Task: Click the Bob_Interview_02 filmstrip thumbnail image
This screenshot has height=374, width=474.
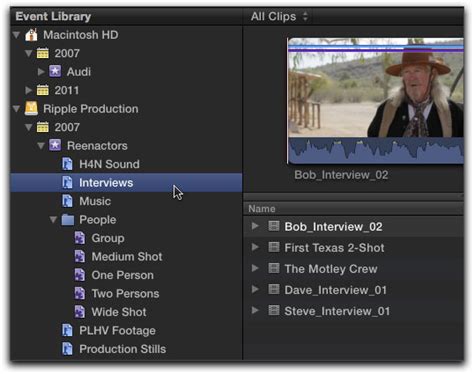Action: (376, 87)
